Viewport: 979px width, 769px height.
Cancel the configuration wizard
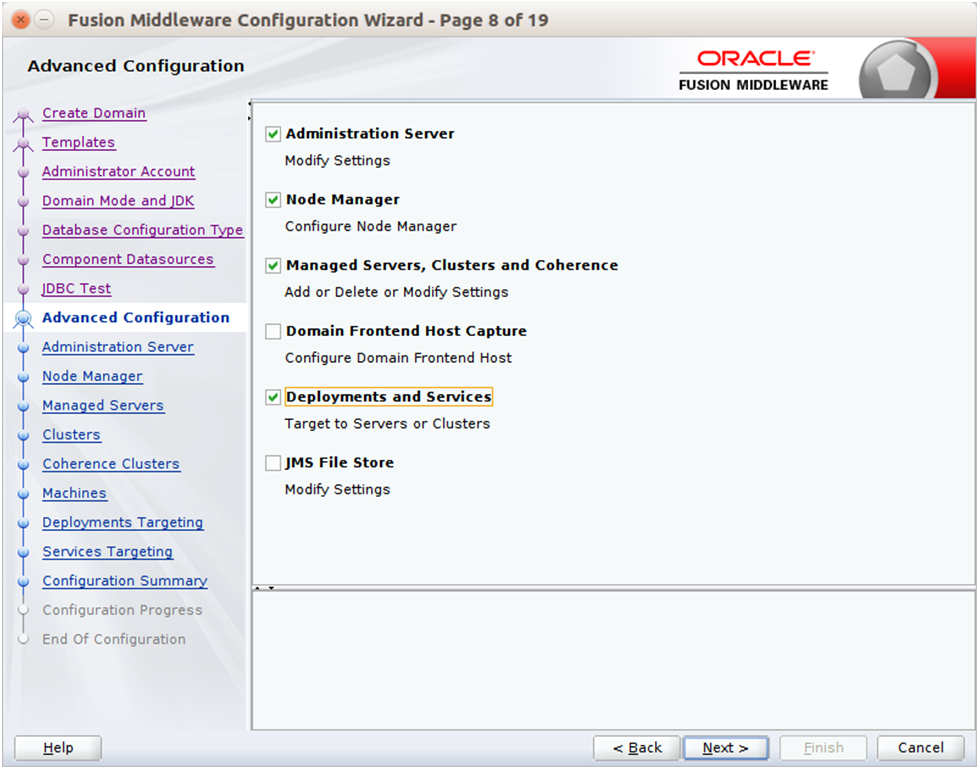[x=920, y=748]
